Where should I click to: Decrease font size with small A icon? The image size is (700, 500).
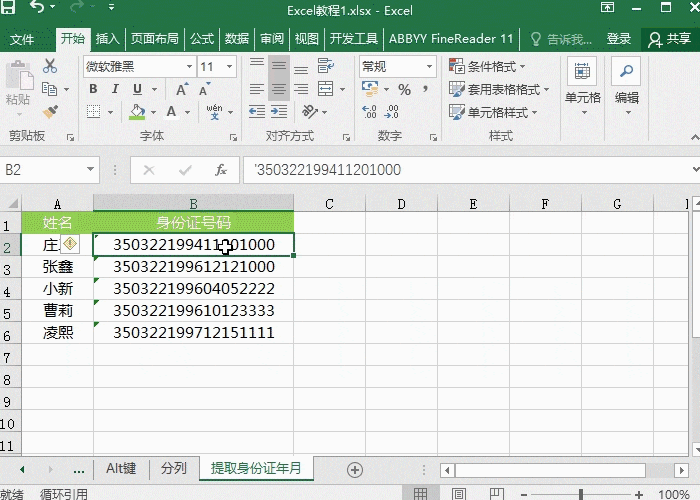click(x=204, y=89)
